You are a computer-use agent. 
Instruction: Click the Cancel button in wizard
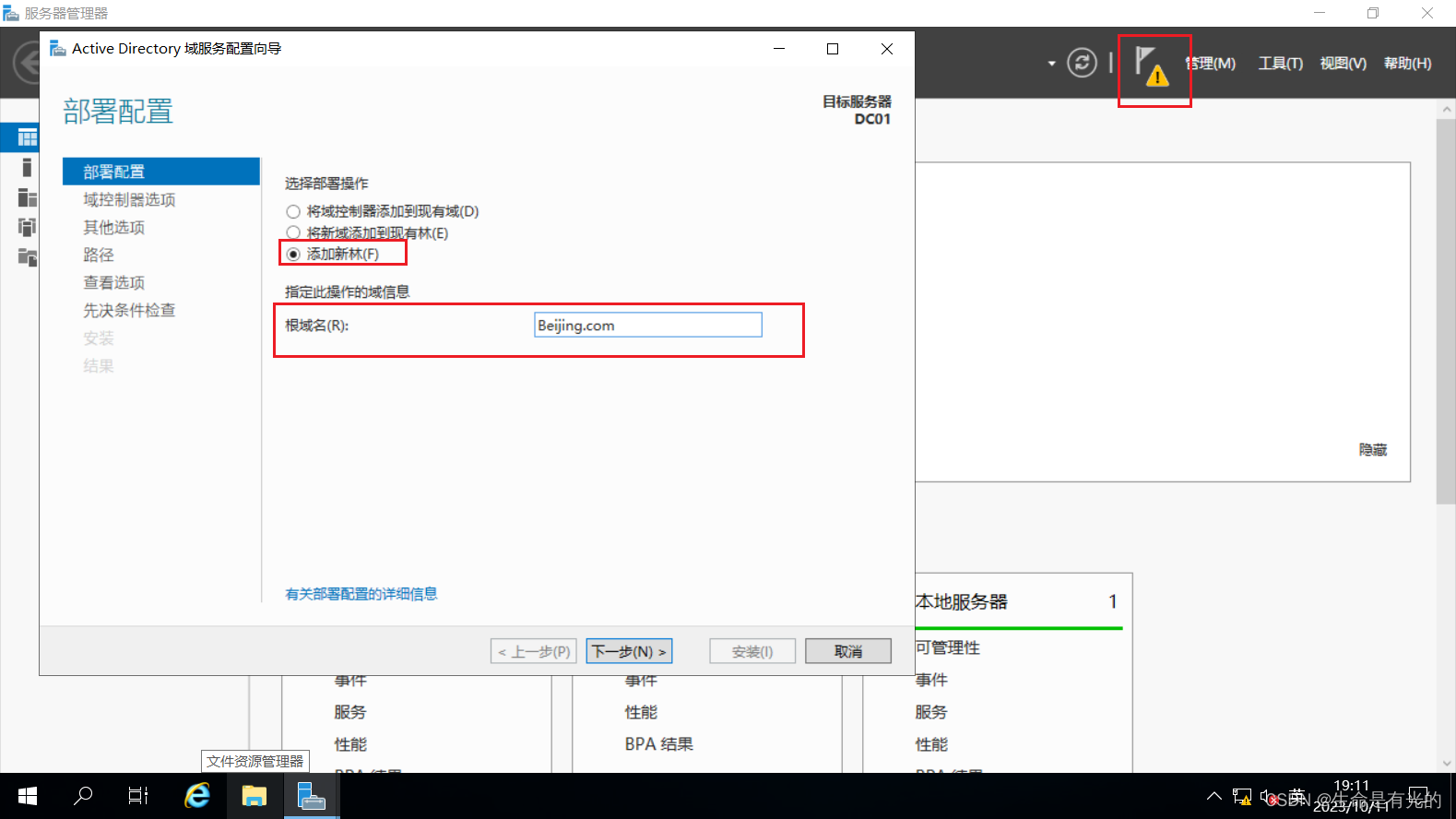[848, 651]
